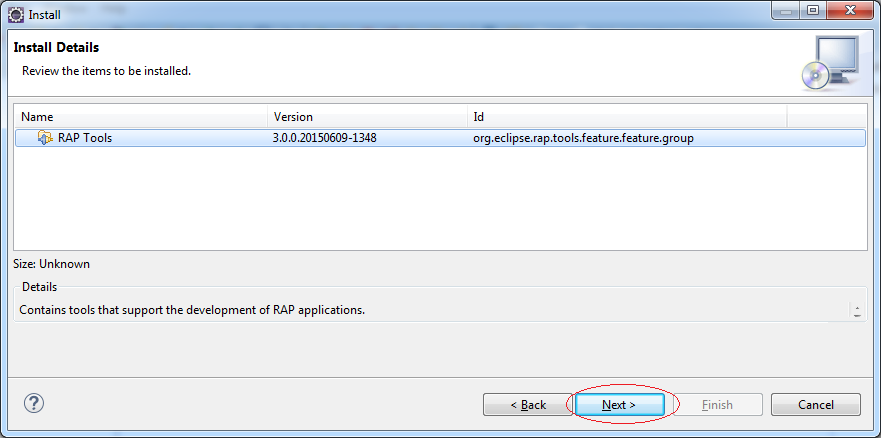The image size is (881, 438).
Task: Click the Eclipse icon in title bar
Action: pos(15,14)
